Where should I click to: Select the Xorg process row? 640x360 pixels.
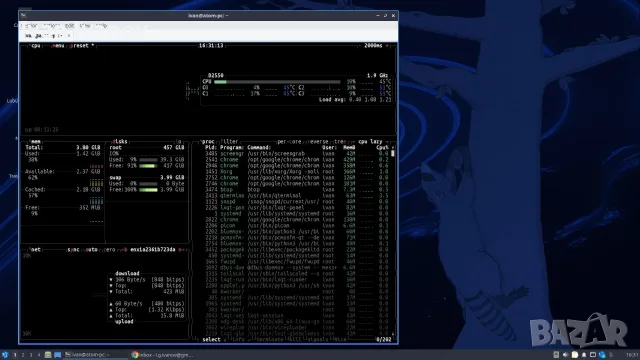click(x=297, y=171)
